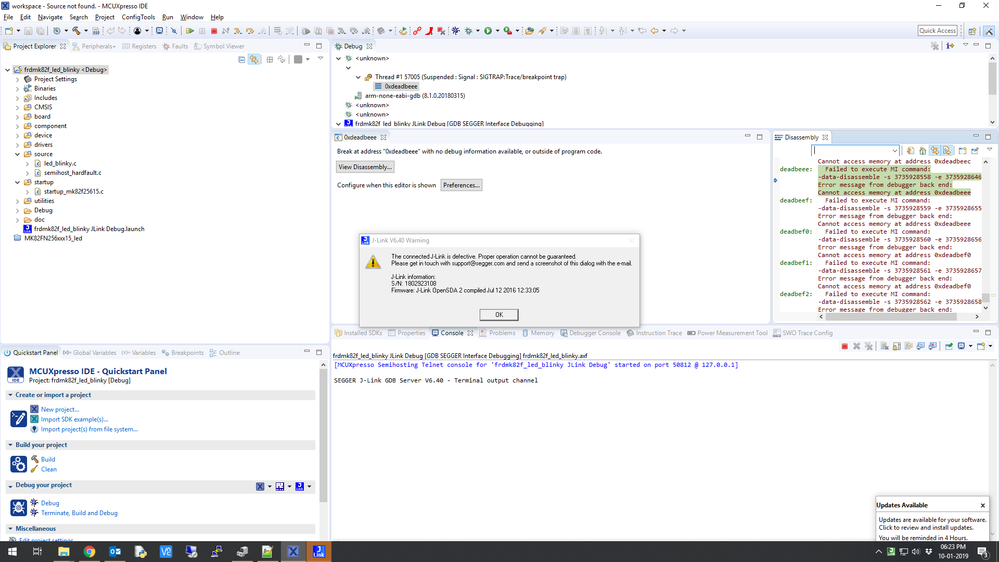The width and height of the screenshot is (999, 562).
Task: Click the Outlook icon in taskbar
Action: [x=115, y=552]
